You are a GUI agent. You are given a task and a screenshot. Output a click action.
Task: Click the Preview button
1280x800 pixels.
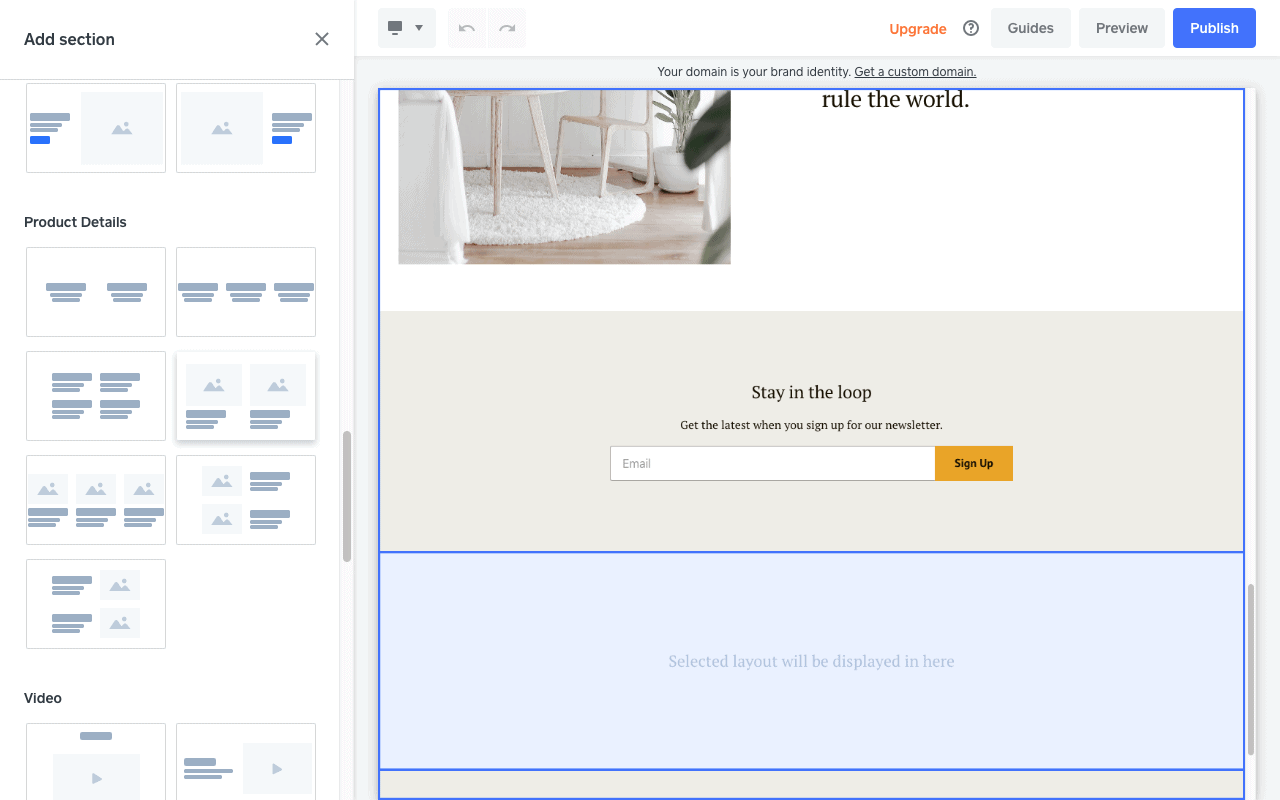(x=1122, y=28)
